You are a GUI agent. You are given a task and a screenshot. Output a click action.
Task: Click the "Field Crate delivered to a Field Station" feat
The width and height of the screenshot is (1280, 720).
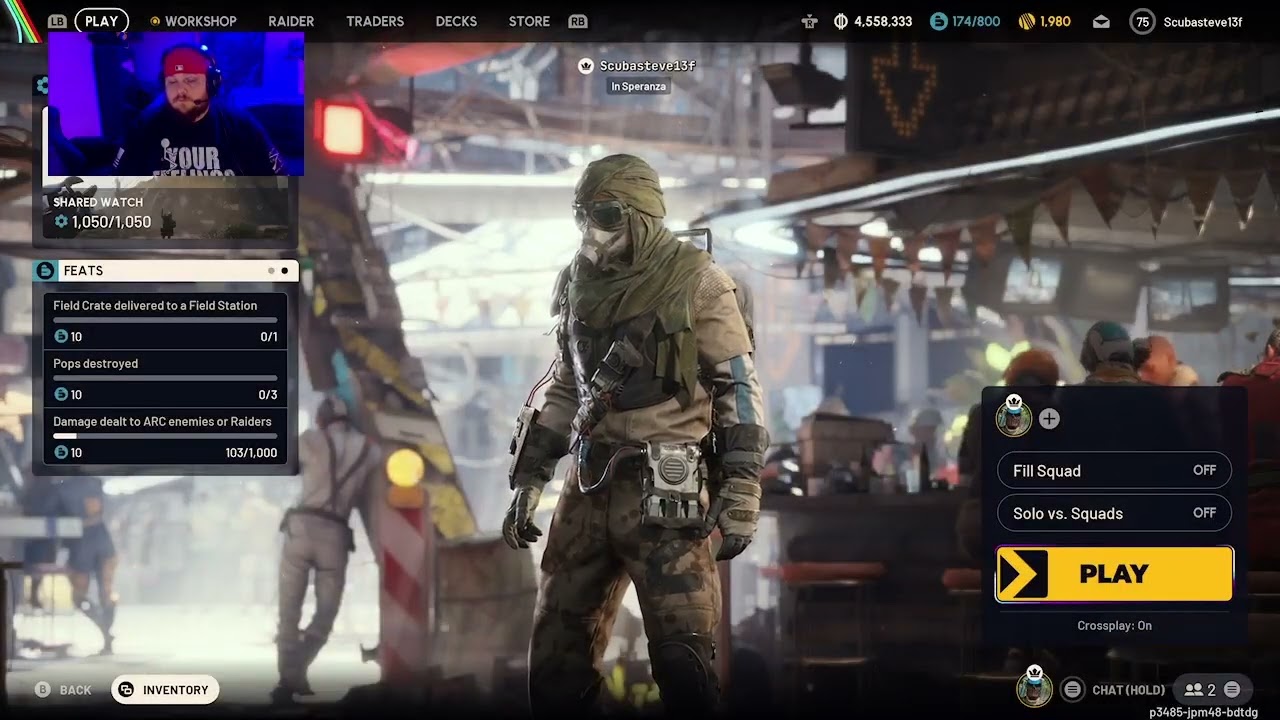(155, 306)
